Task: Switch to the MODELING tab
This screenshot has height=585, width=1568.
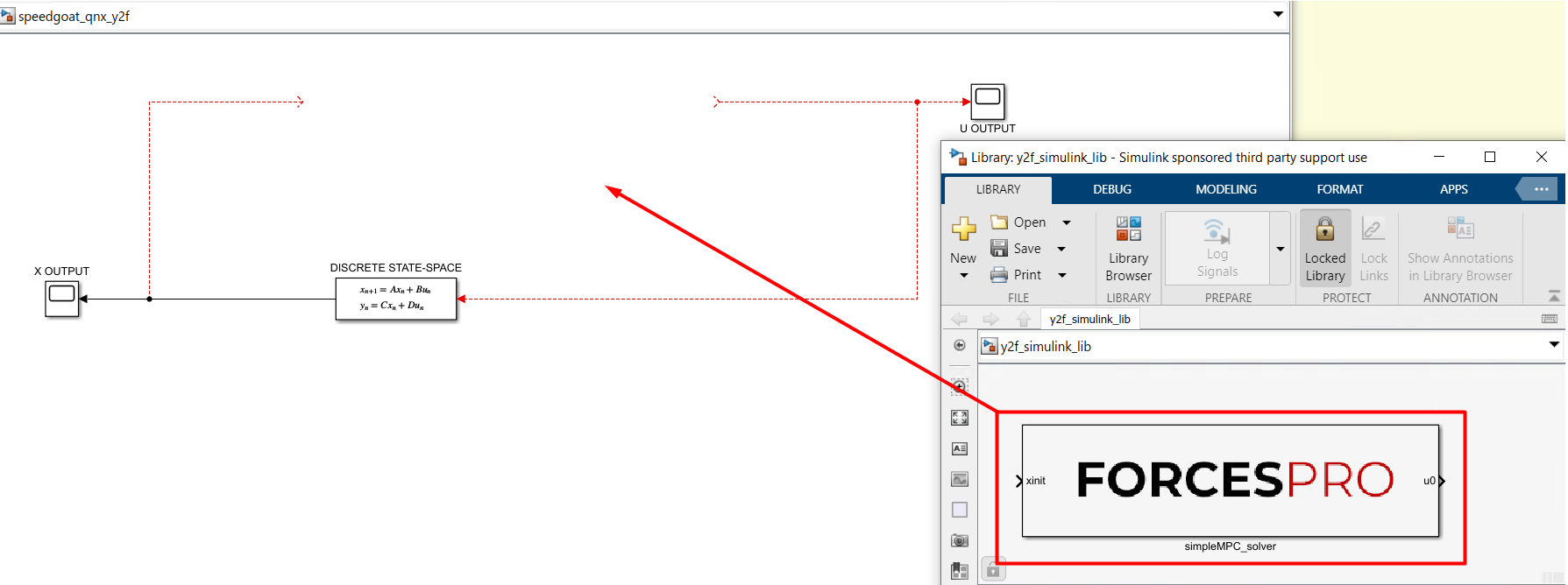Action: point(1225,189)
